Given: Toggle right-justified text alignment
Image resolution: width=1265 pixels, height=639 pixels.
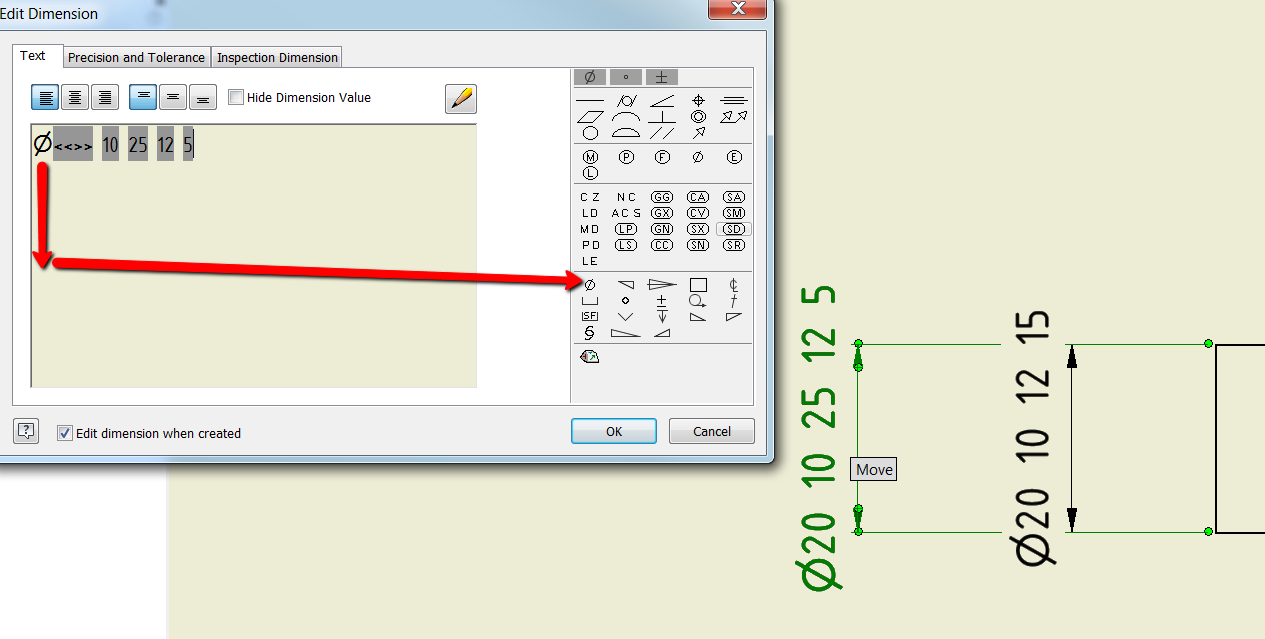Looking at the screenshot, I should coord(105,97).
